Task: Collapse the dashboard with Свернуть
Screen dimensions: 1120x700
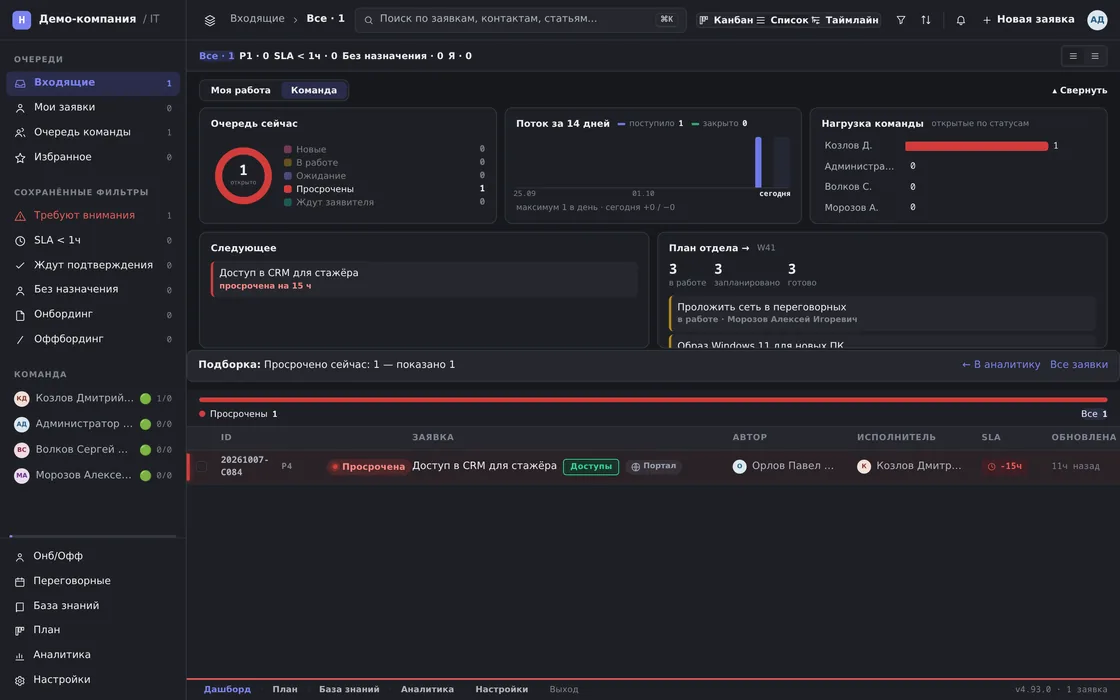Action: coord(1079,91)
